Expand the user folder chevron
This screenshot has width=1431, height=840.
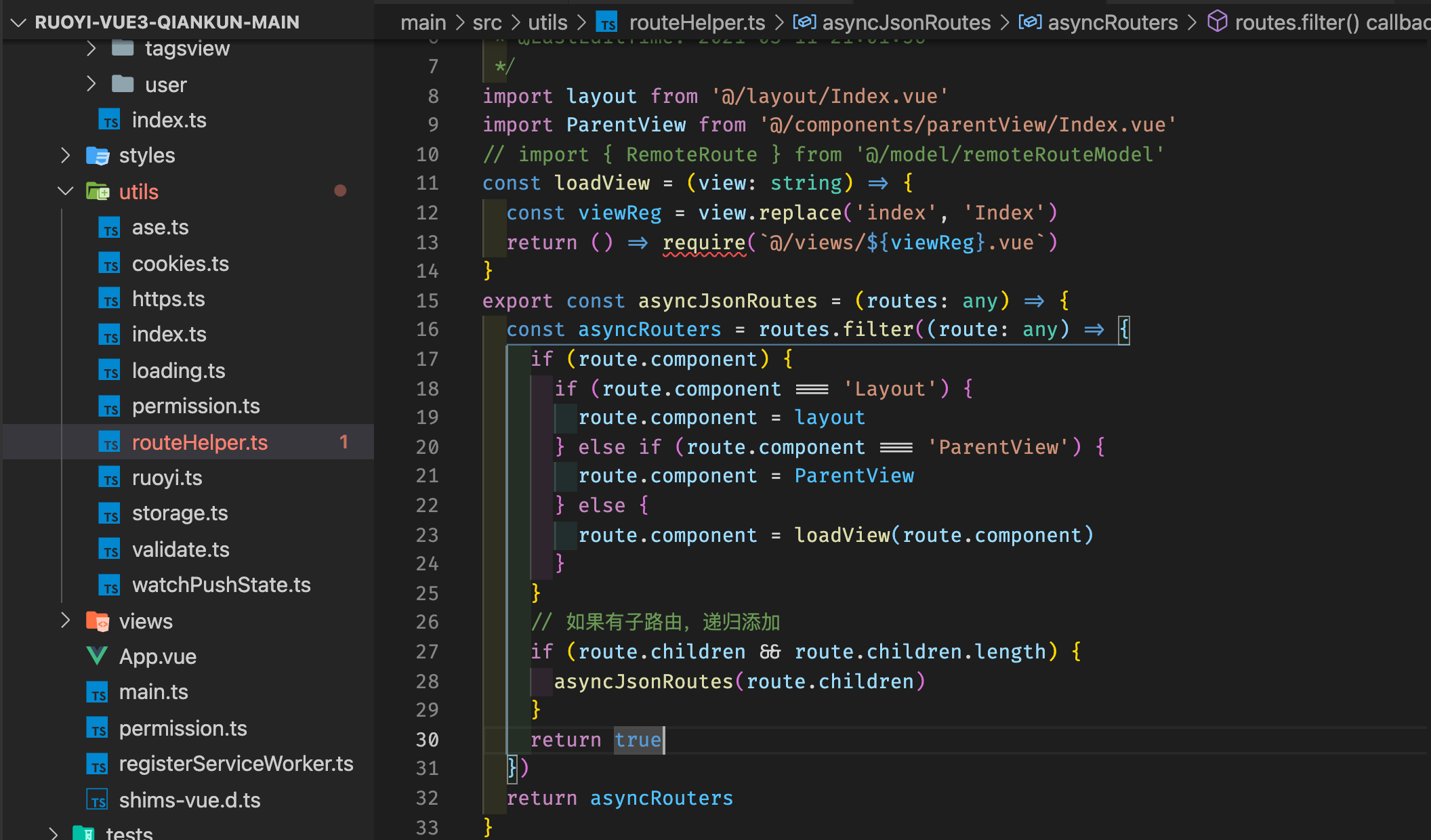(91, 84)
